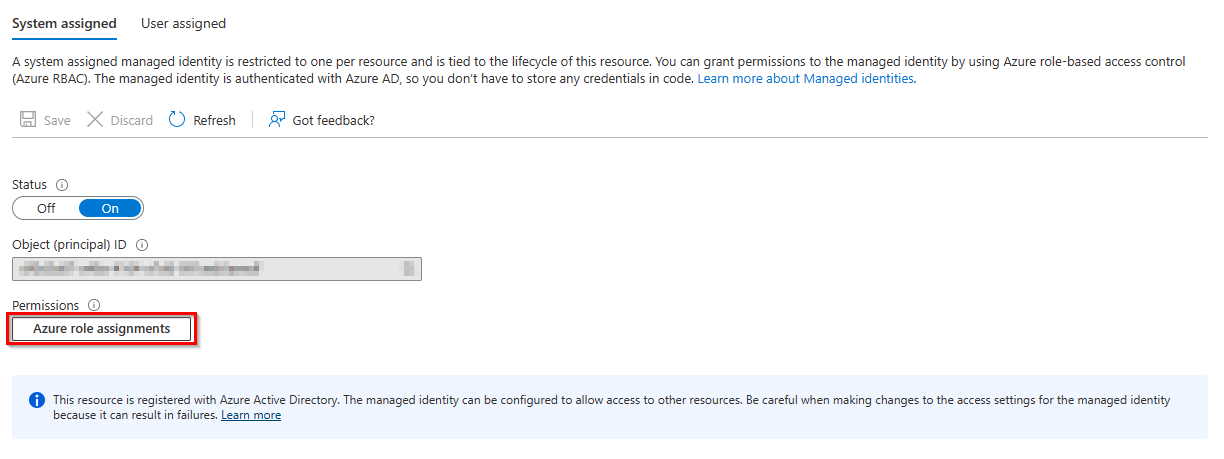Click the blue info icon in the banner
The width and height of the screenshot is (1224, 459).
(37, 400)
